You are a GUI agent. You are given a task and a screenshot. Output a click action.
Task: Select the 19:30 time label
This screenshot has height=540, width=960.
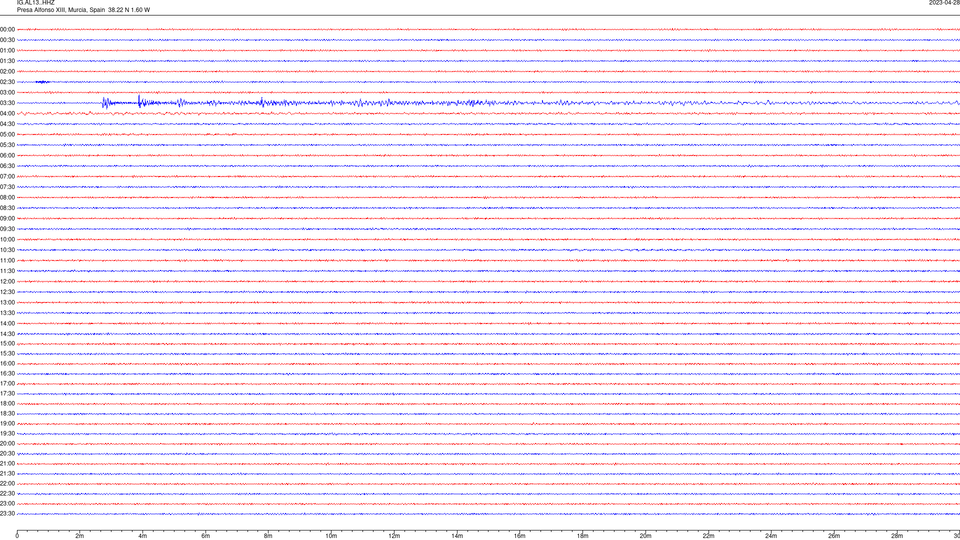point(7,433)
